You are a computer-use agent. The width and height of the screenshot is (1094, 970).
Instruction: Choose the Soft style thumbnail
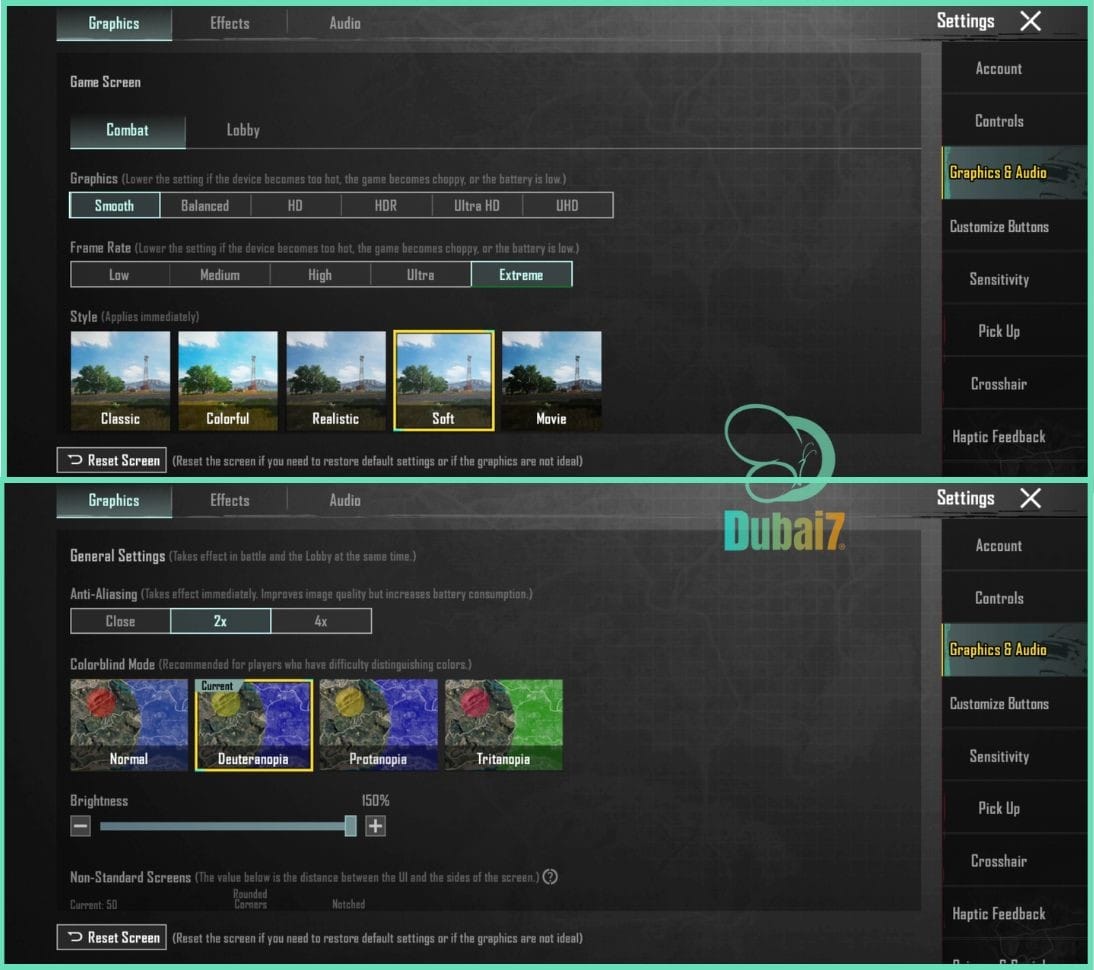[x=444, y=380]
